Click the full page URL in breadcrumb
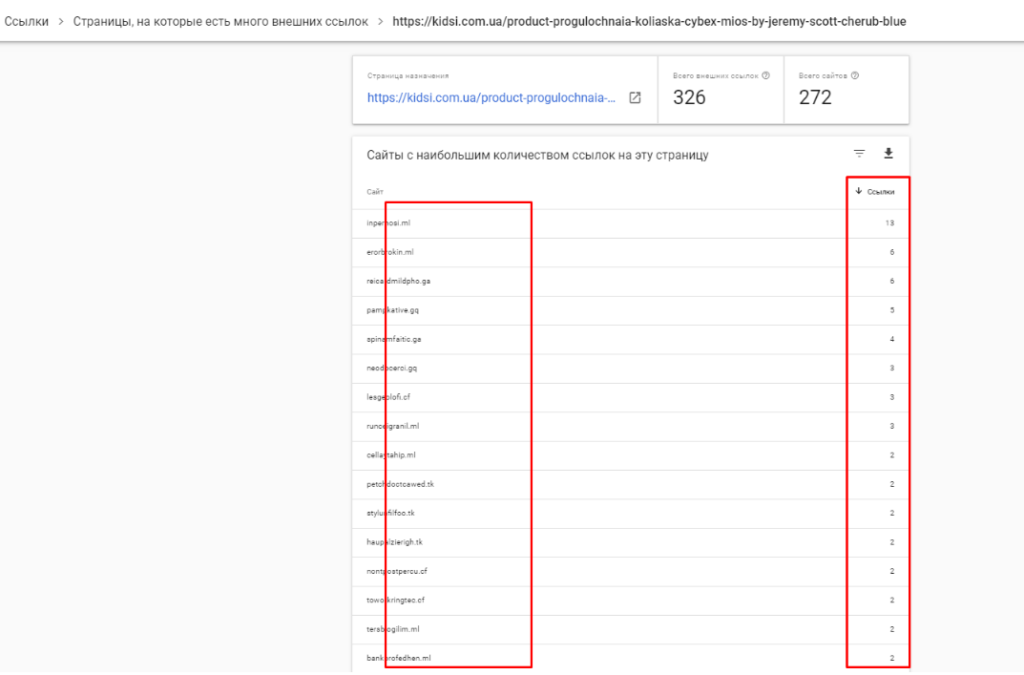The width and height of the screenshot is (1024, 675). point(649,21)
